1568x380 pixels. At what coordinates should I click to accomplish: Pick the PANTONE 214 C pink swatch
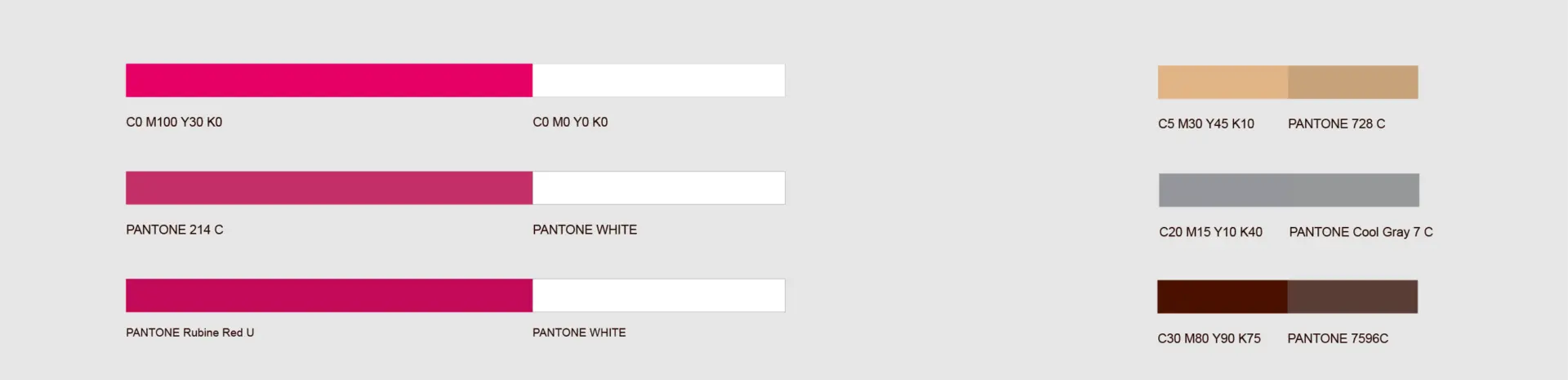pyautogui.click(x=329, y=188)
